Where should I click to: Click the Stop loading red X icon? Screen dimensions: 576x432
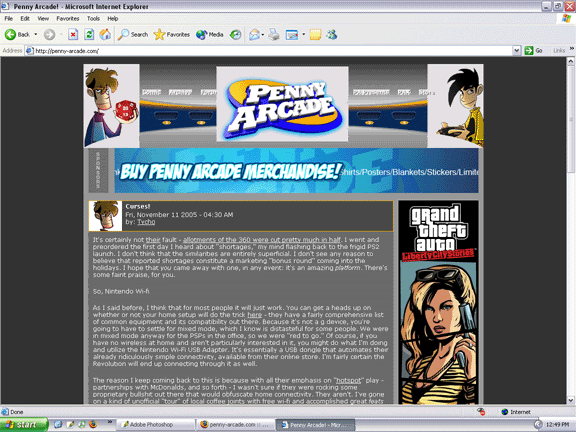[73, 35]
